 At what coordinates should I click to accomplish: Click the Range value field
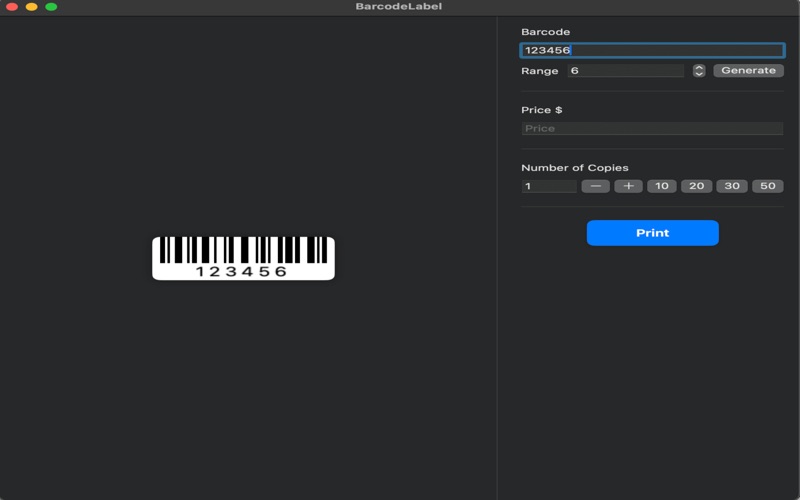pyautogui.click(x=626, y=70)
